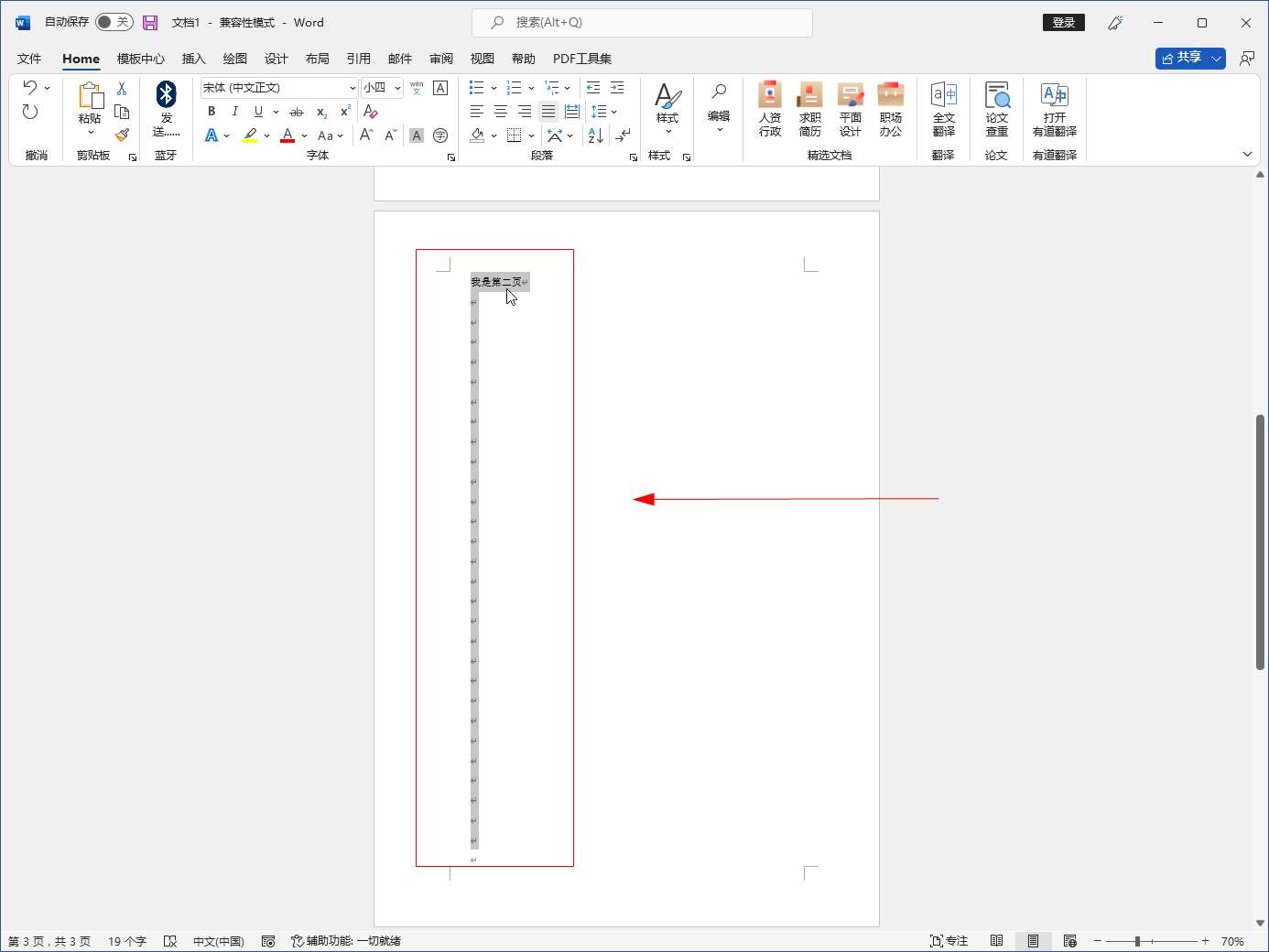The width and height of the screenshot is (1269, 952).
Task: Click the character border icon
Action: pyautogui.click(x=440, y=88)
